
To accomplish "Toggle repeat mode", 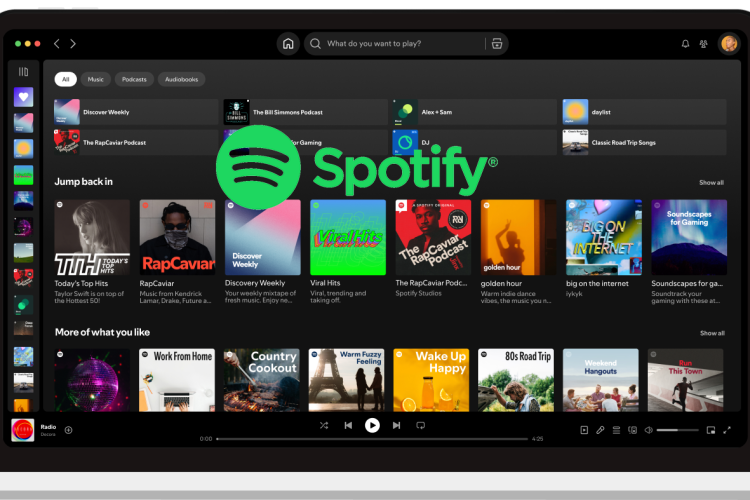I will click(420, 425).
